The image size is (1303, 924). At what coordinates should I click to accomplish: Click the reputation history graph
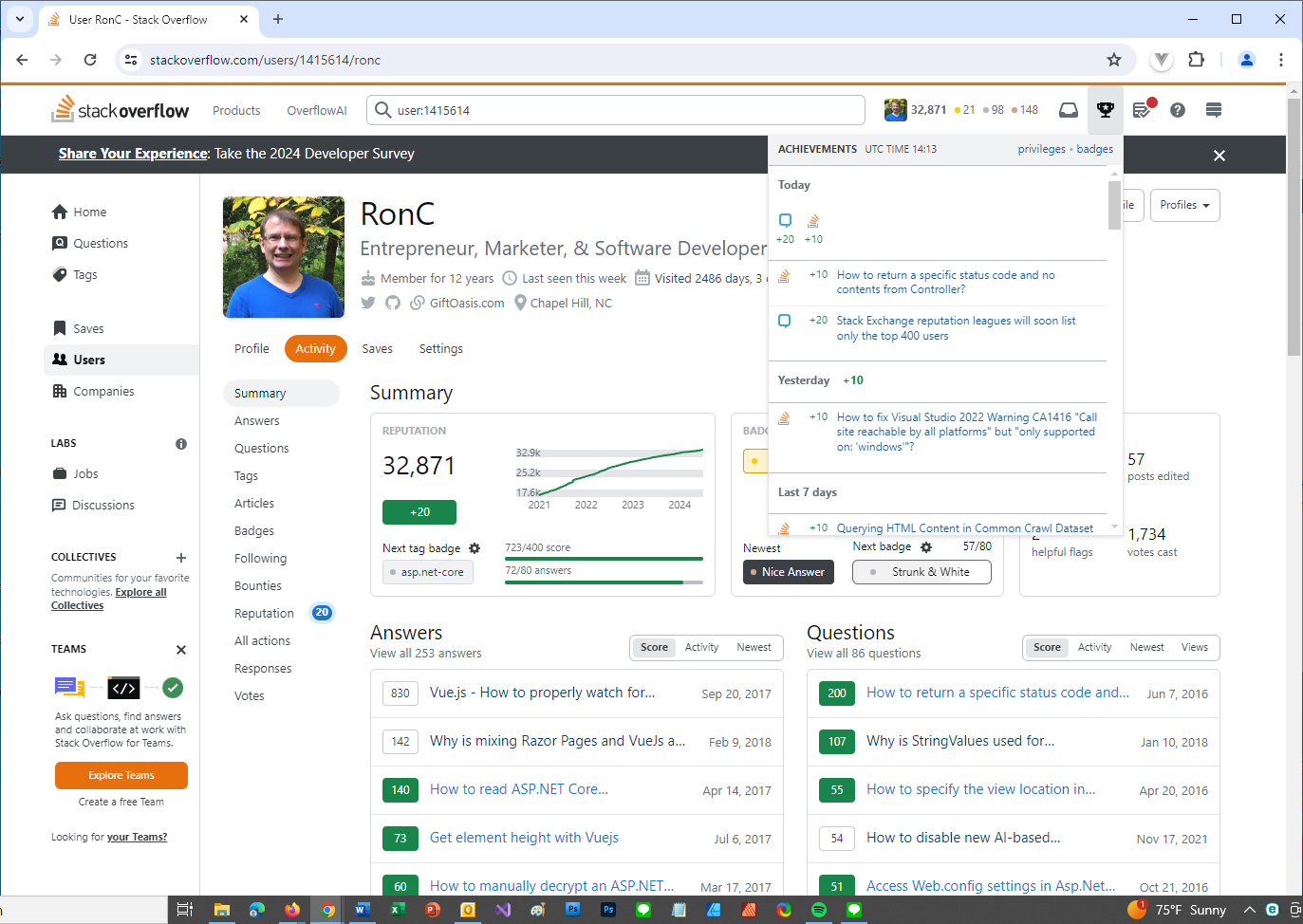(609, 479)
